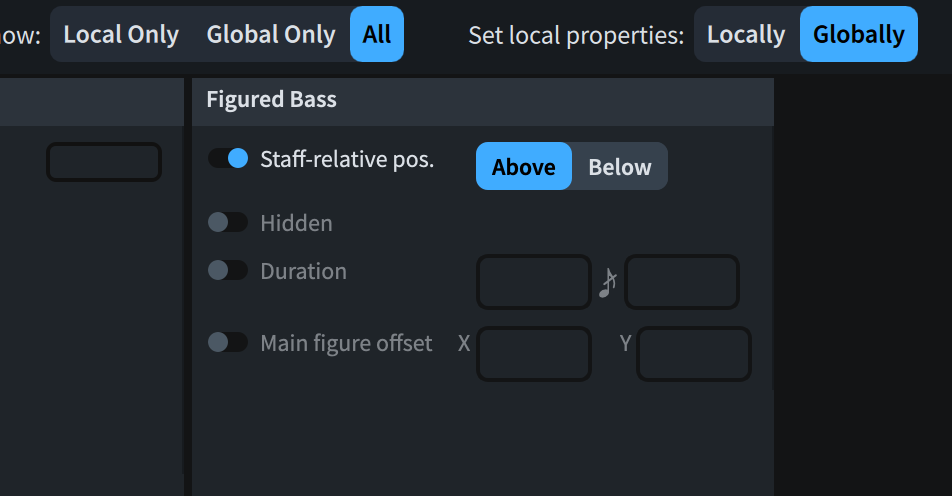Select Above for staff-relative position
This screenshot has height=496, width=952.
pyautogui.click(x=523, y=166)
